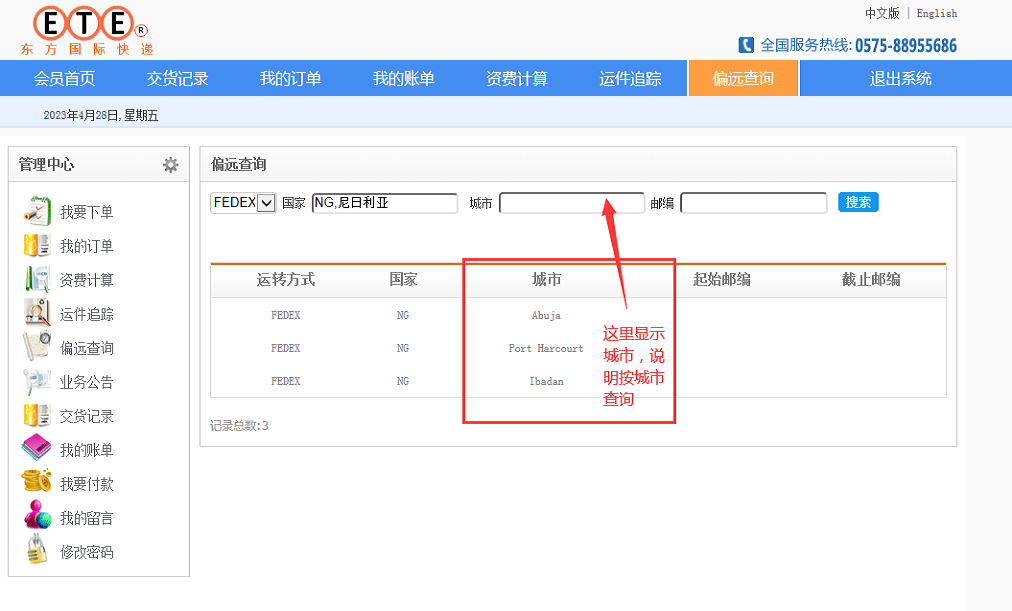Click the 修改密码 padlock icon
The width and height of the screenshot is (1012, 611).
[x=37, y=550]
